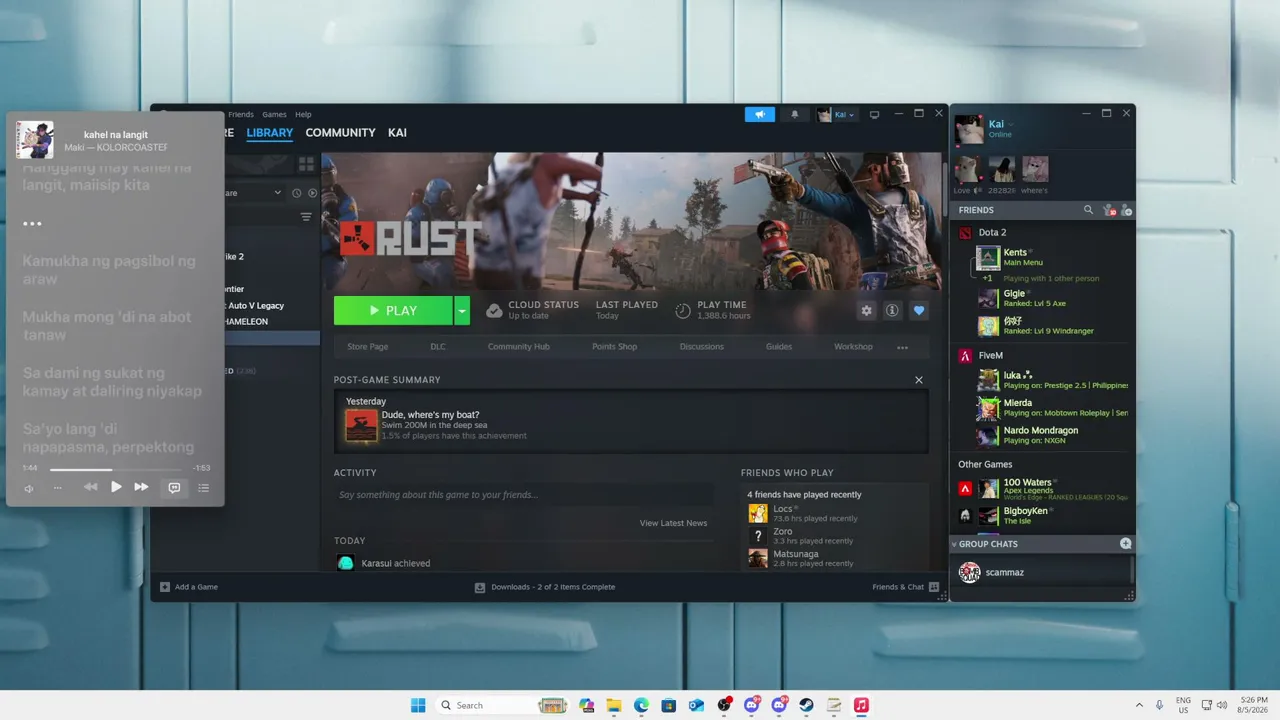This screenshot has height=720, width=1280.
Task: Open the Windows Start menu
Action: point(418,705)
